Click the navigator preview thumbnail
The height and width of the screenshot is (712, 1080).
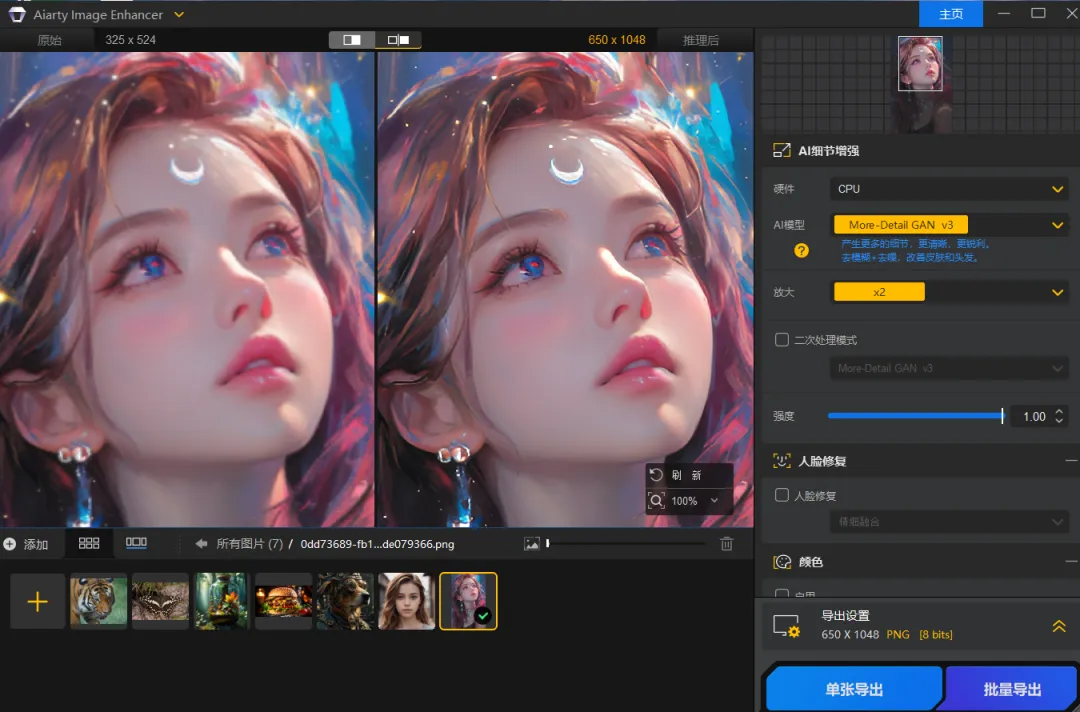tap(920, 63)
